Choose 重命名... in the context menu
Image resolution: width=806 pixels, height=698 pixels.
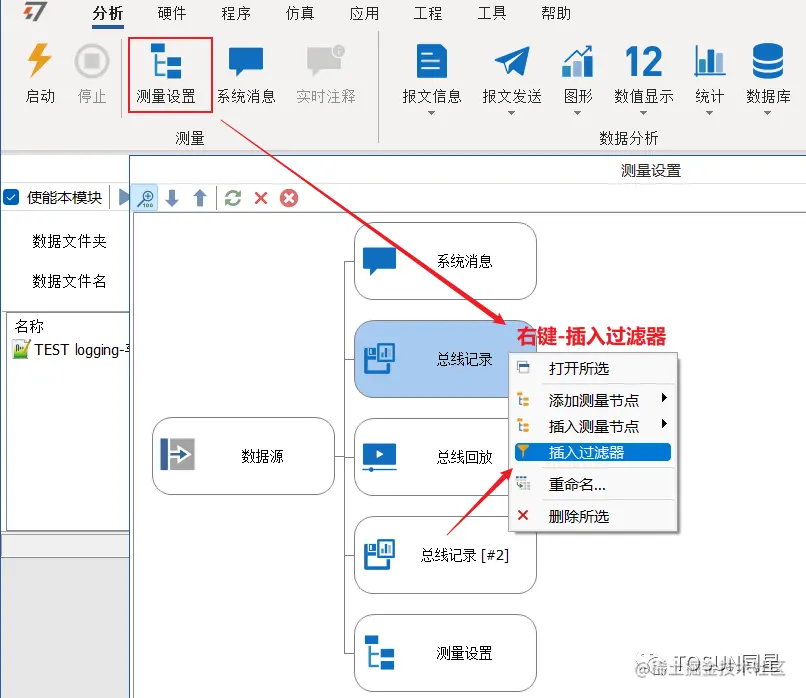click(593, 484)
